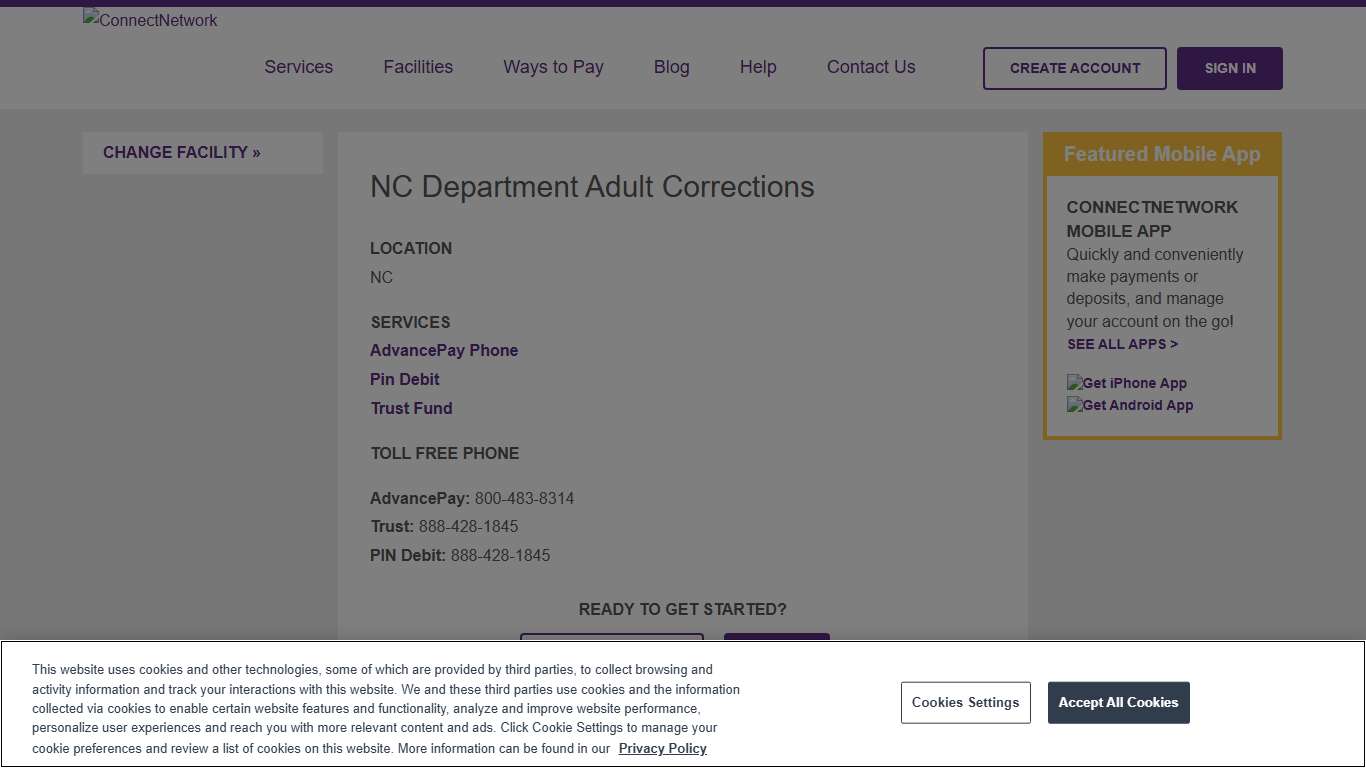
Task: Click the CREATE ACCOUNT button
Action: [1074, 68]
